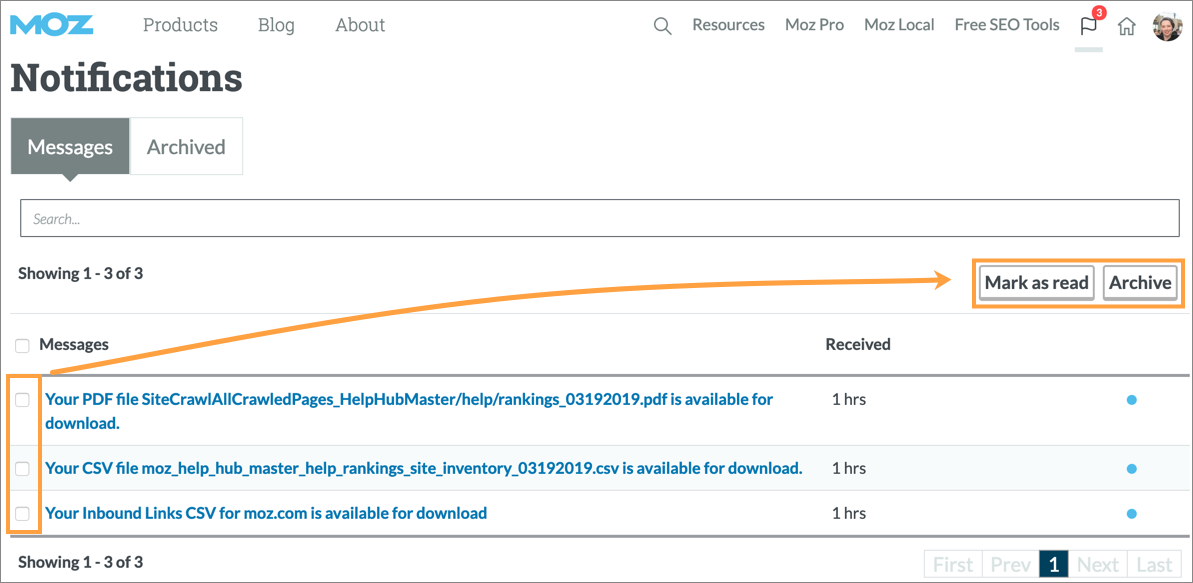1193x583 pixels.
Task: Tick the site inventory CSV checkbox
Action: [x=22, y=468]
